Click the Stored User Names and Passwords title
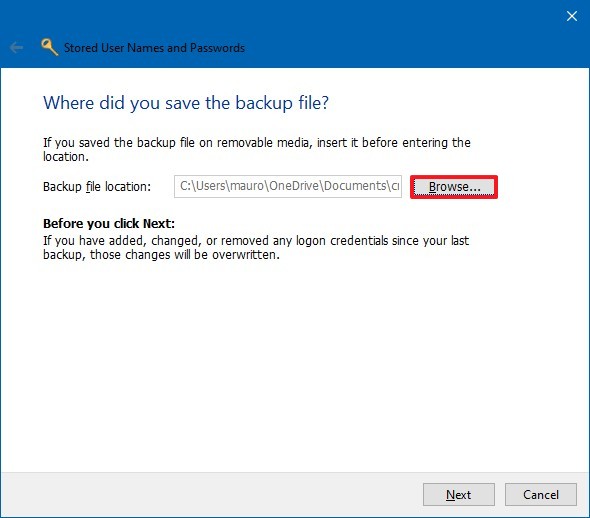The height and width of the screenshot is (518, 590). click(x=154, y=48)
